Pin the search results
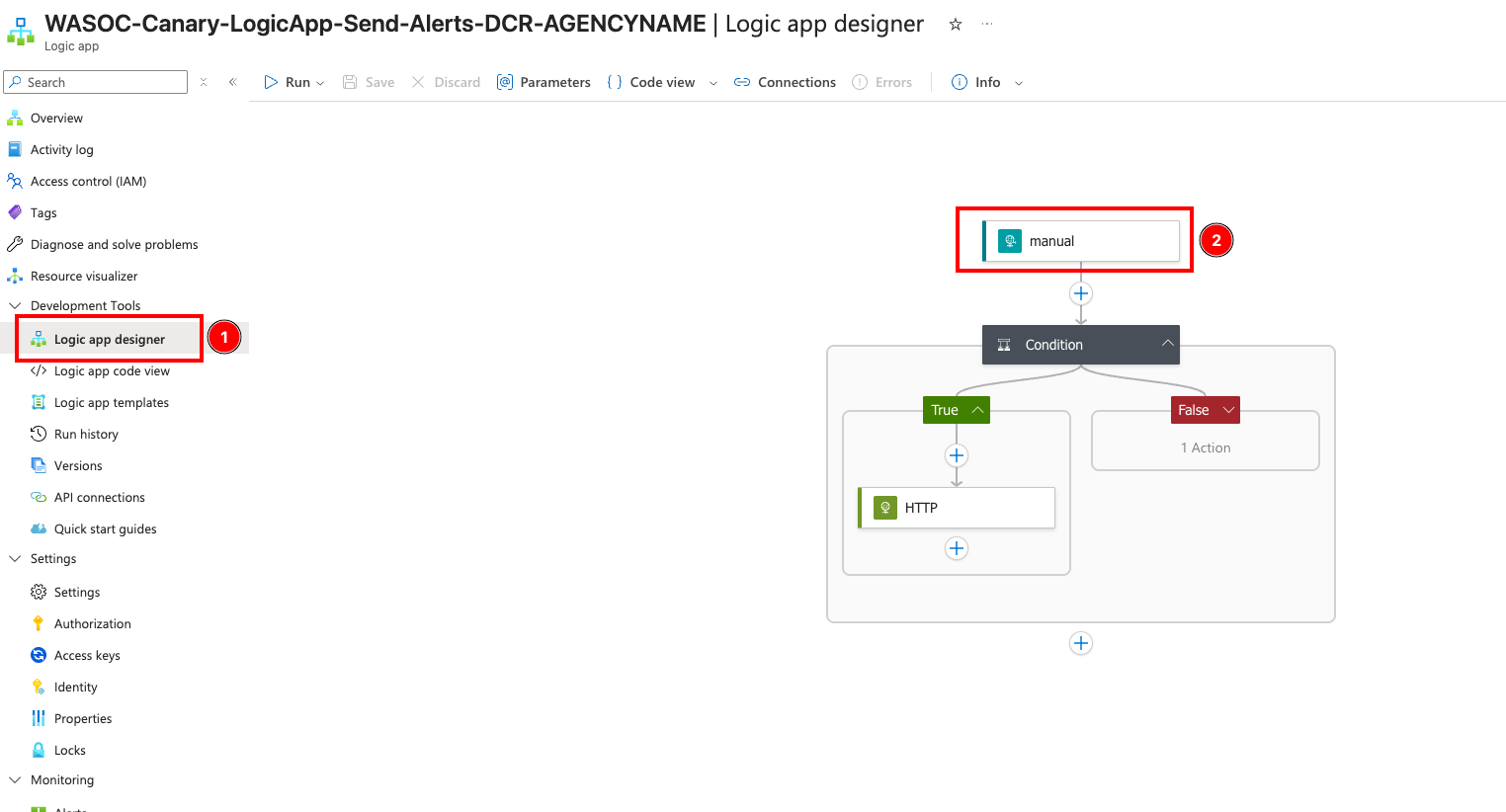 click(x=204, y=82)
